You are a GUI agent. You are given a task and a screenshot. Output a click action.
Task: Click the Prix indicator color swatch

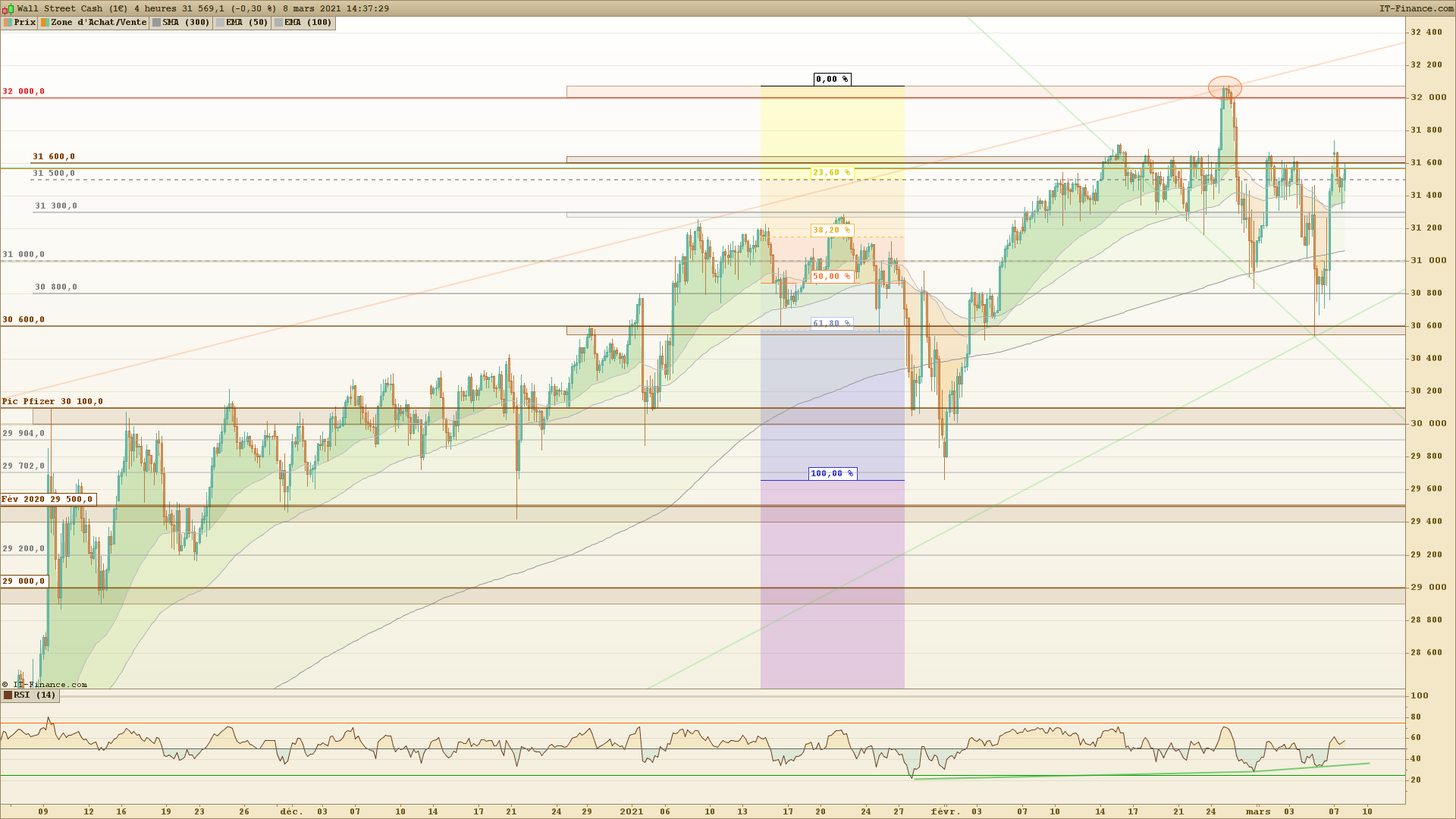pyautogui.click(x=8, y=23)
